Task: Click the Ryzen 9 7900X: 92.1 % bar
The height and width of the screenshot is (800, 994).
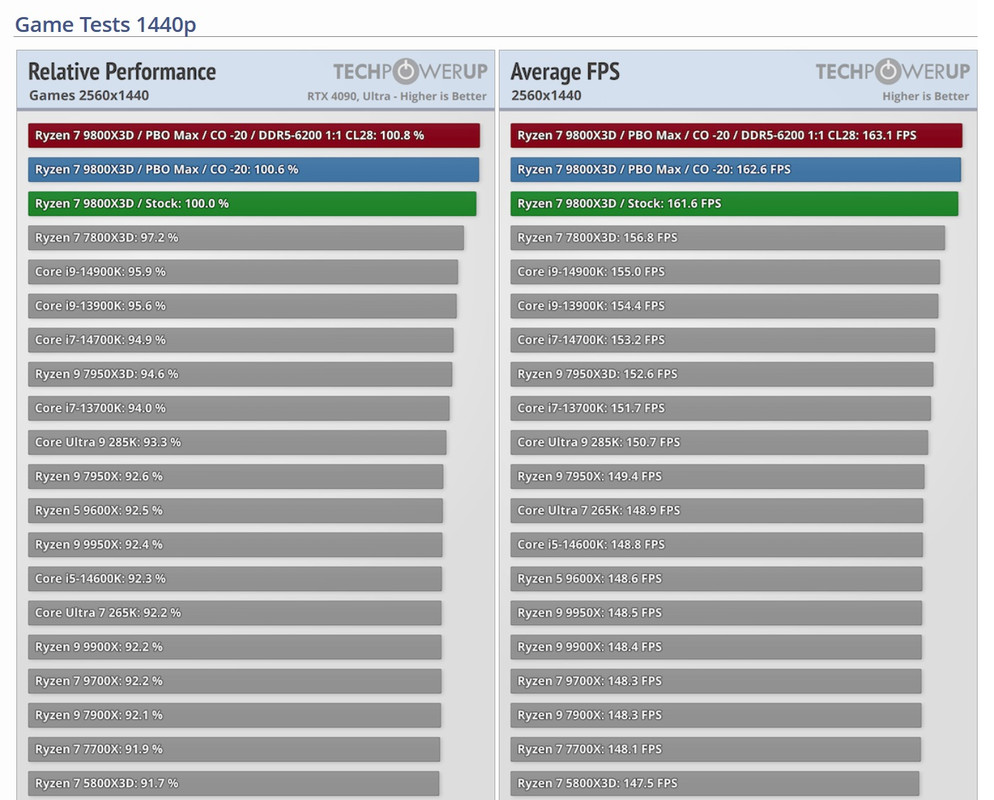Action: 235,716
